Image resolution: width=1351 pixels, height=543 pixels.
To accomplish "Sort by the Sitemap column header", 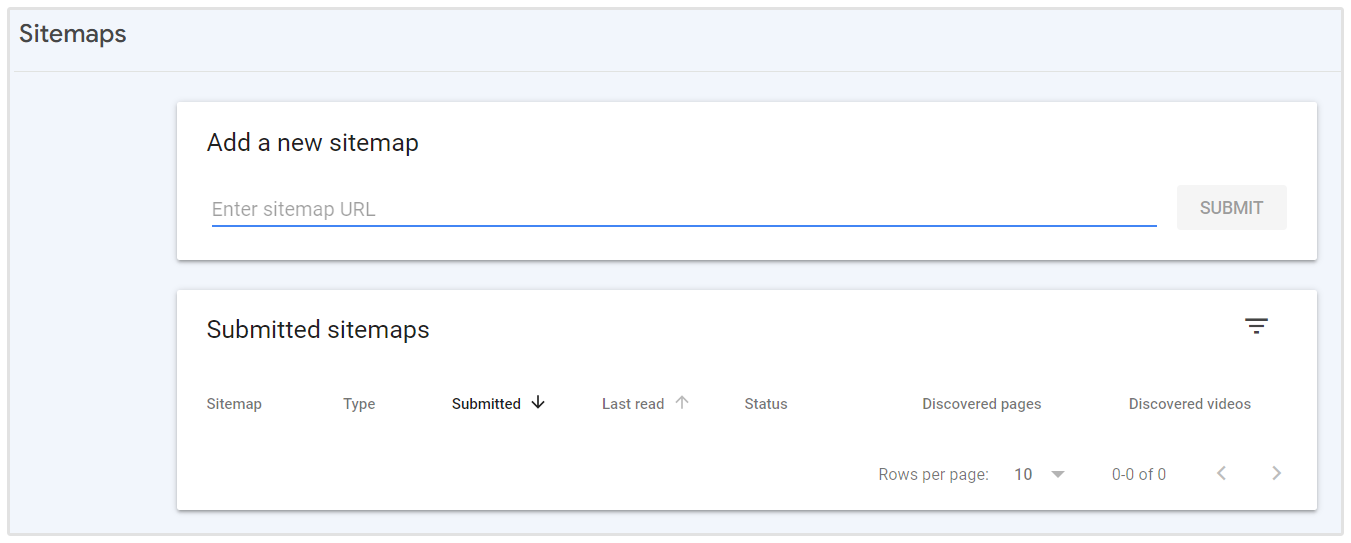I will [234, 404].
